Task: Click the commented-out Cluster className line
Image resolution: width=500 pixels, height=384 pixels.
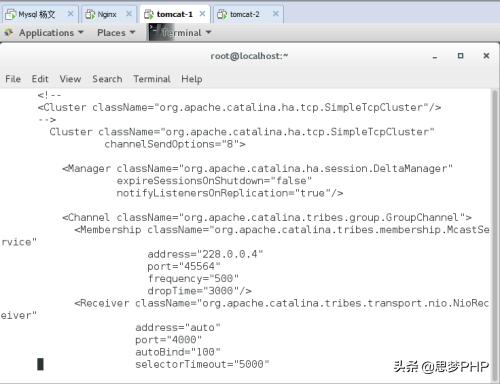Action: 239,108
